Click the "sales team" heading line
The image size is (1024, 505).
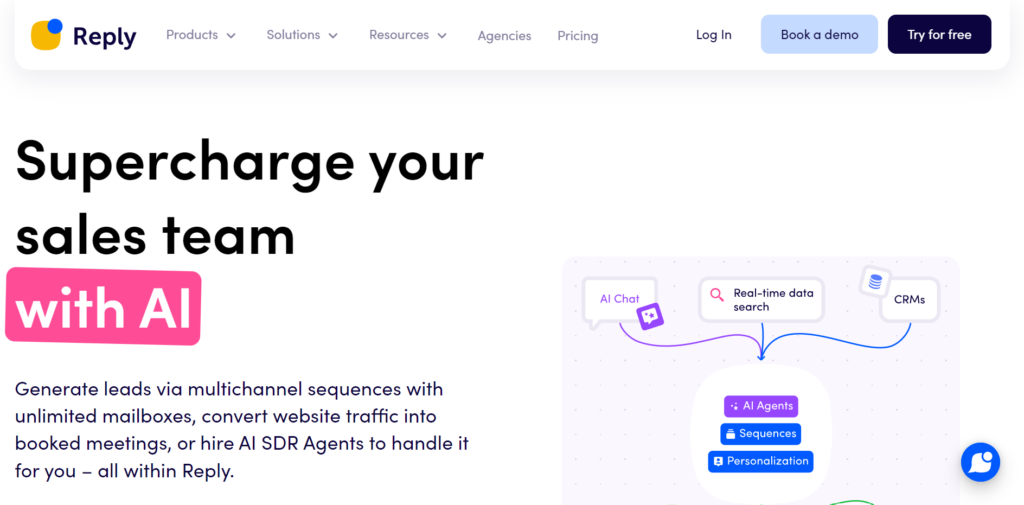coord(155,235)
